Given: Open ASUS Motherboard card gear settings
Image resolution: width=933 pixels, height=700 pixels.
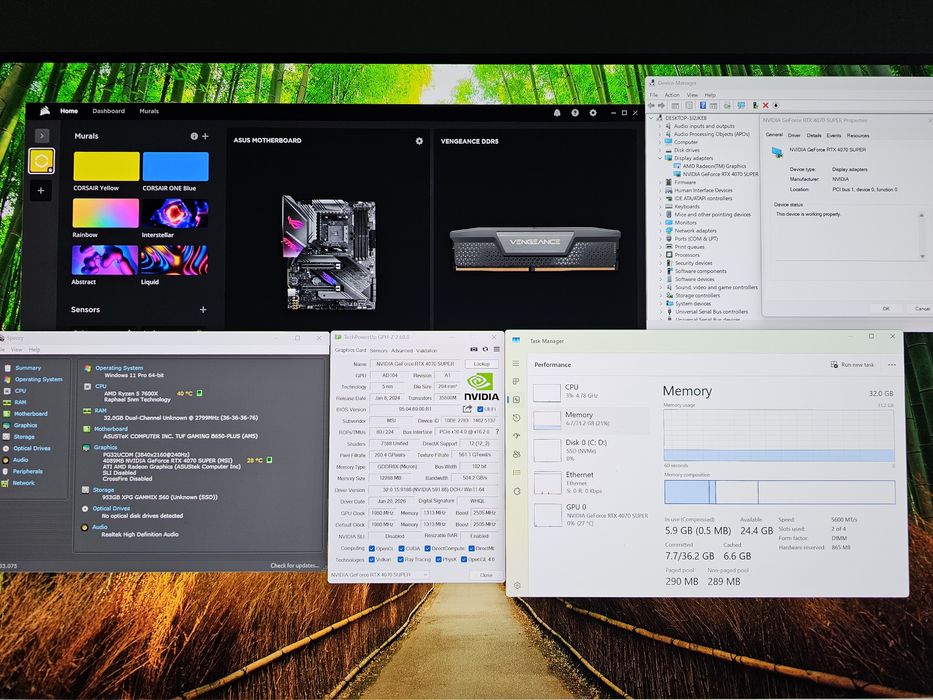Looking at the screenshot, I should click(419, 141).
